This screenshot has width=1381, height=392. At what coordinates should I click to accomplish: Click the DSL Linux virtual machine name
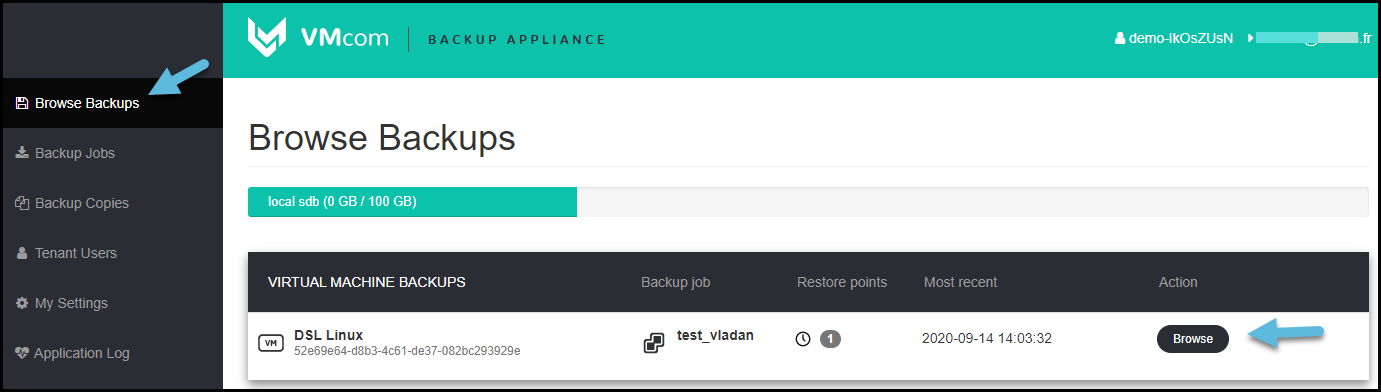[x=328, y=335]
